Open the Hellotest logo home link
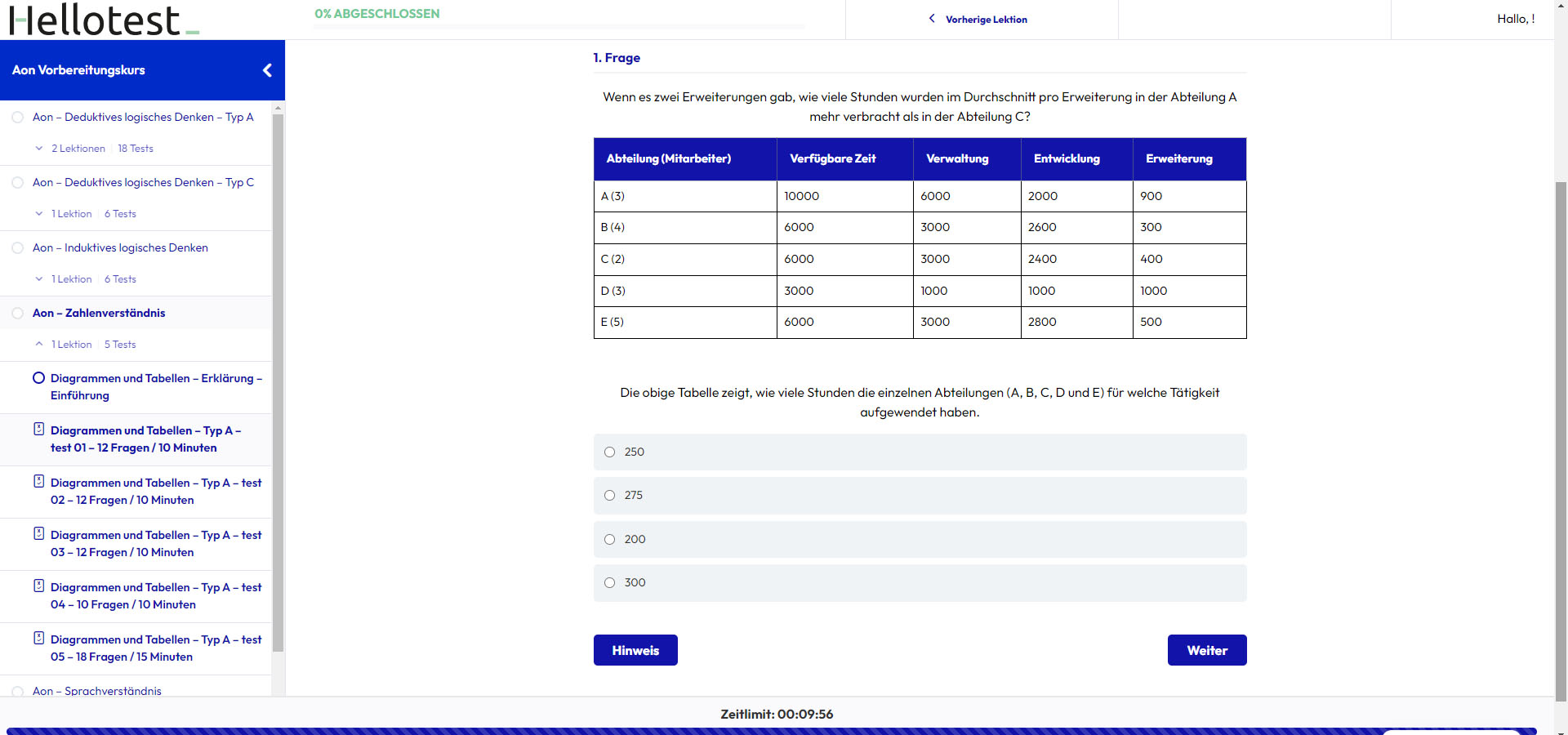The height and width of the screenshot is (735, 1568). click(104, 20)
